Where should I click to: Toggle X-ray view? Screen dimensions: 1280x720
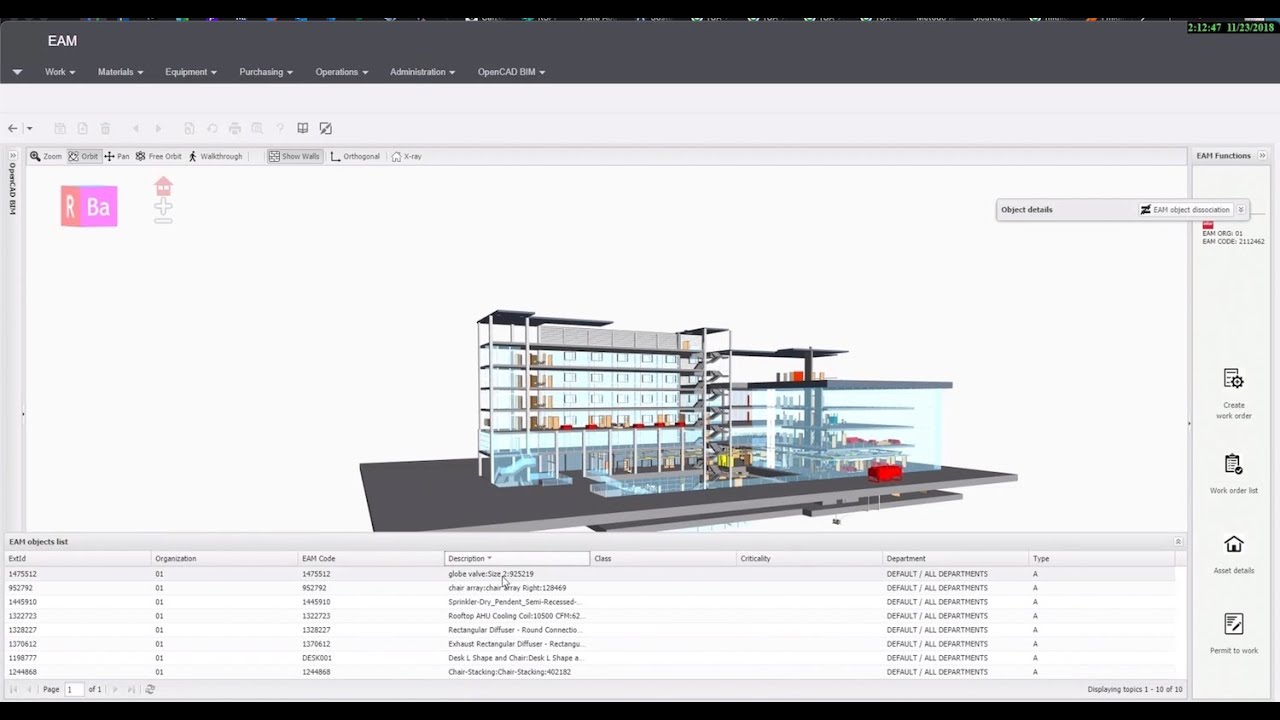[x=407, y=156]
